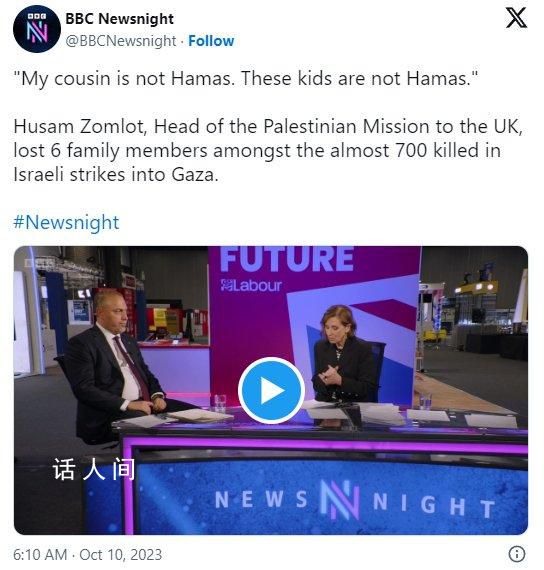544x570 pixels.
Task: Click the Husam Zomlot tweet paragraph
Action: click(268, 150)
